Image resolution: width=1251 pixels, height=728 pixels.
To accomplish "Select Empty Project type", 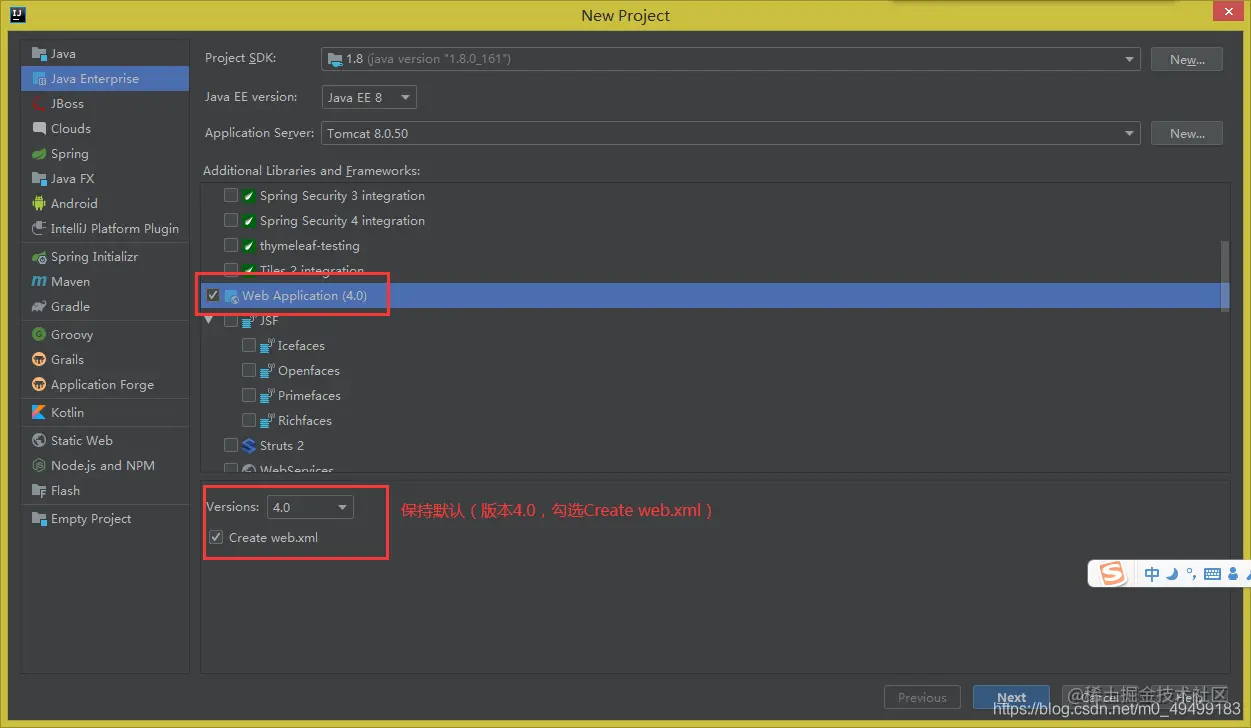I will 105,519.
